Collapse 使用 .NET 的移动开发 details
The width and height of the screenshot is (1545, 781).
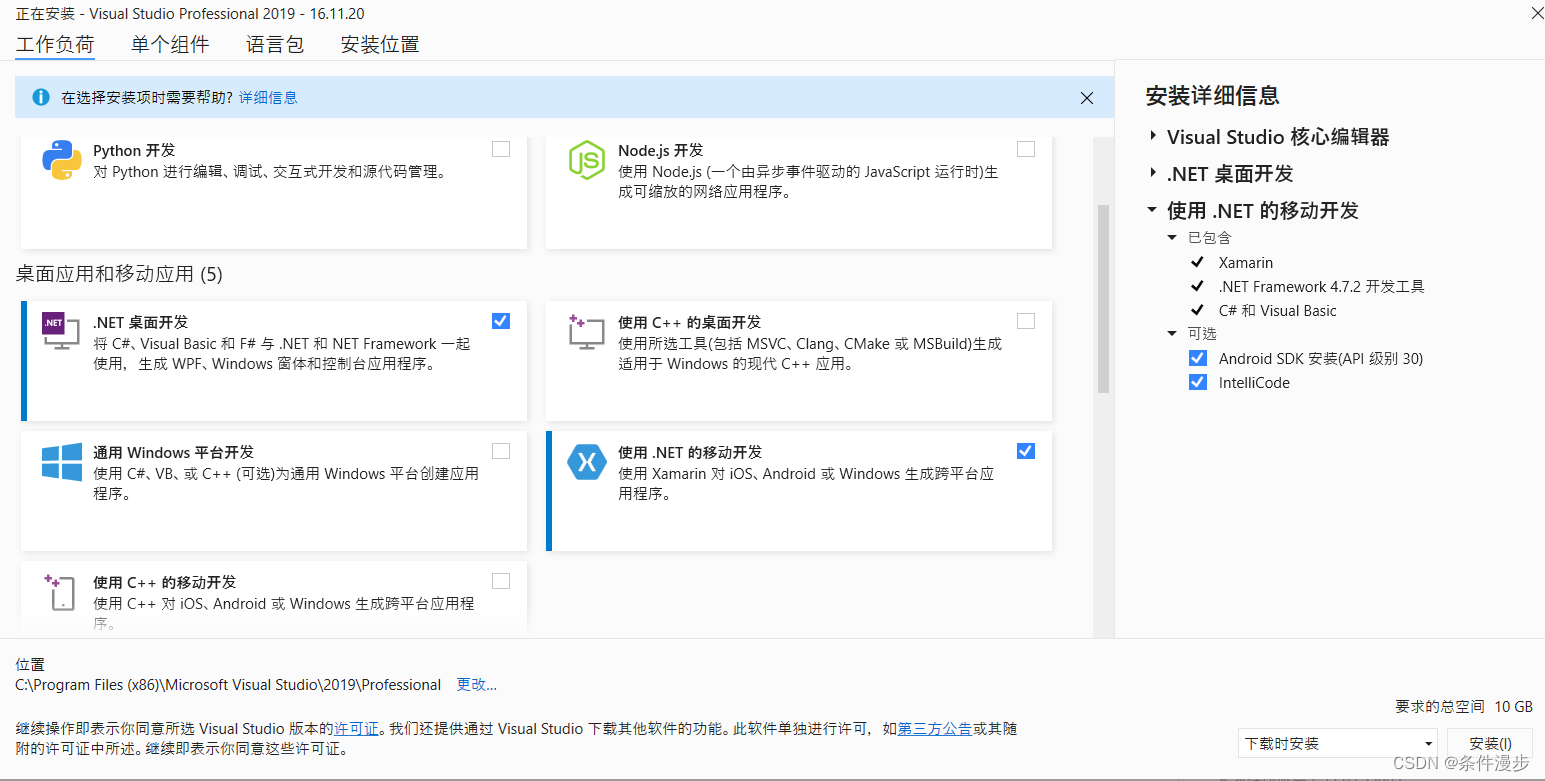(1153, 210)
